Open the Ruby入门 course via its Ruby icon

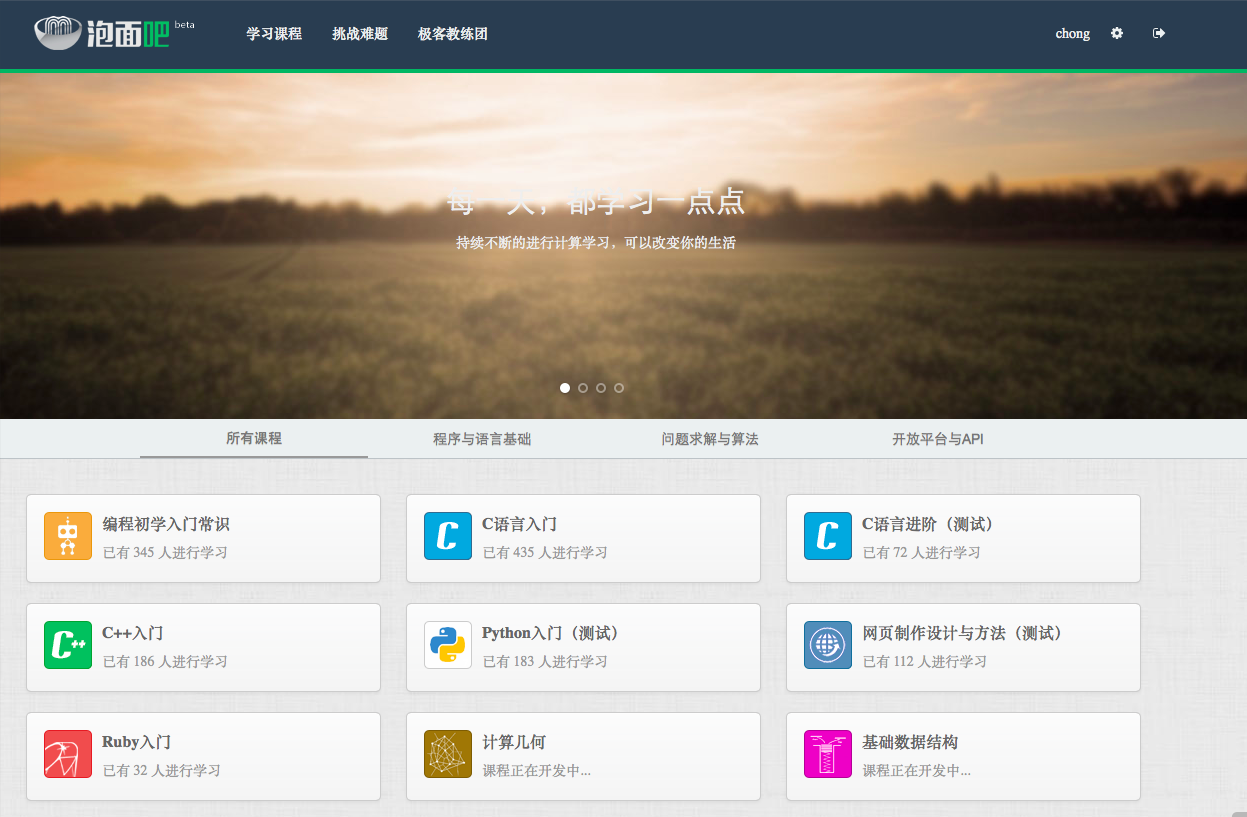tap(67, 755)
